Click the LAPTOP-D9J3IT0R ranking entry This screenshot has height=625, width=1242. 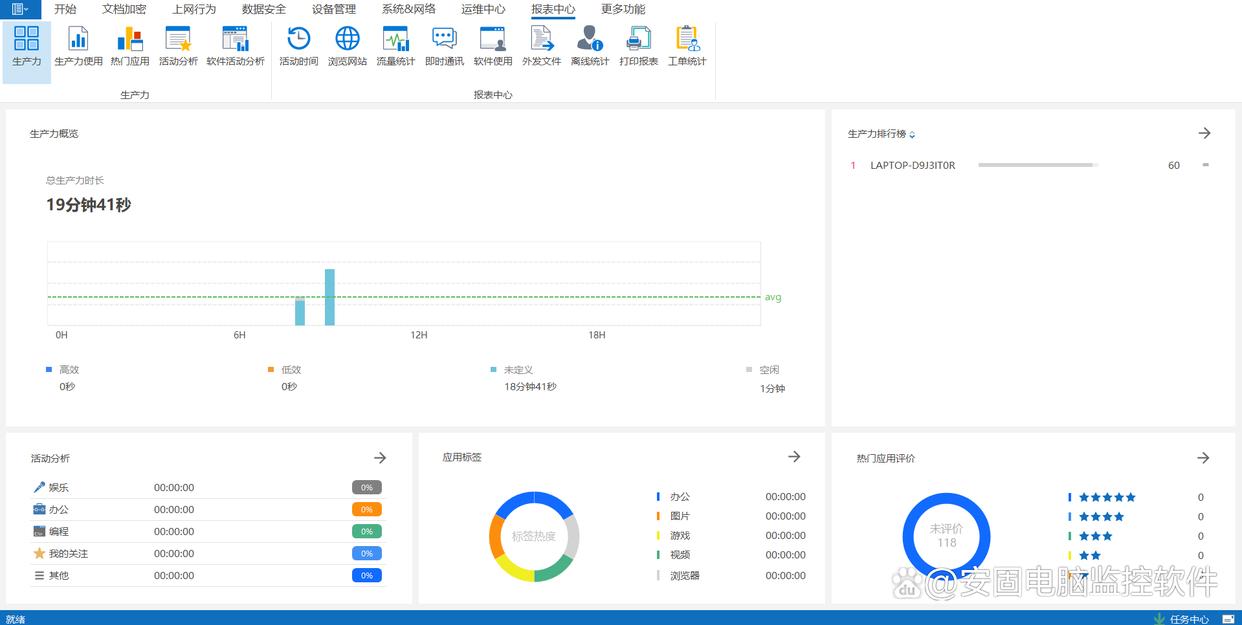click(x=912, y=165)
